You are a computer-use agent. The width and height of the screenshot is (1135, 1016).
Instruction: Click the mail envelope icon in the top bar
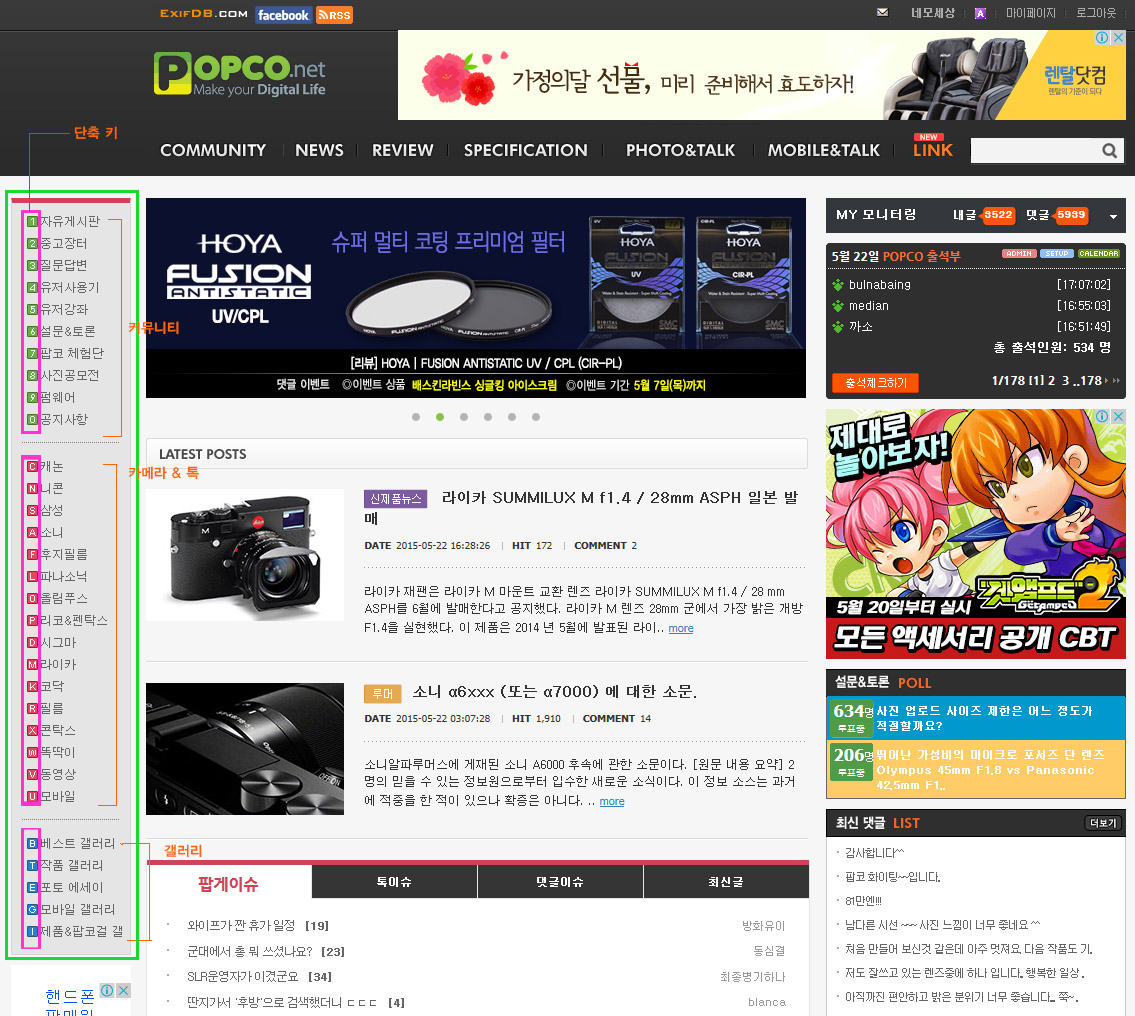tap(882, 12)
